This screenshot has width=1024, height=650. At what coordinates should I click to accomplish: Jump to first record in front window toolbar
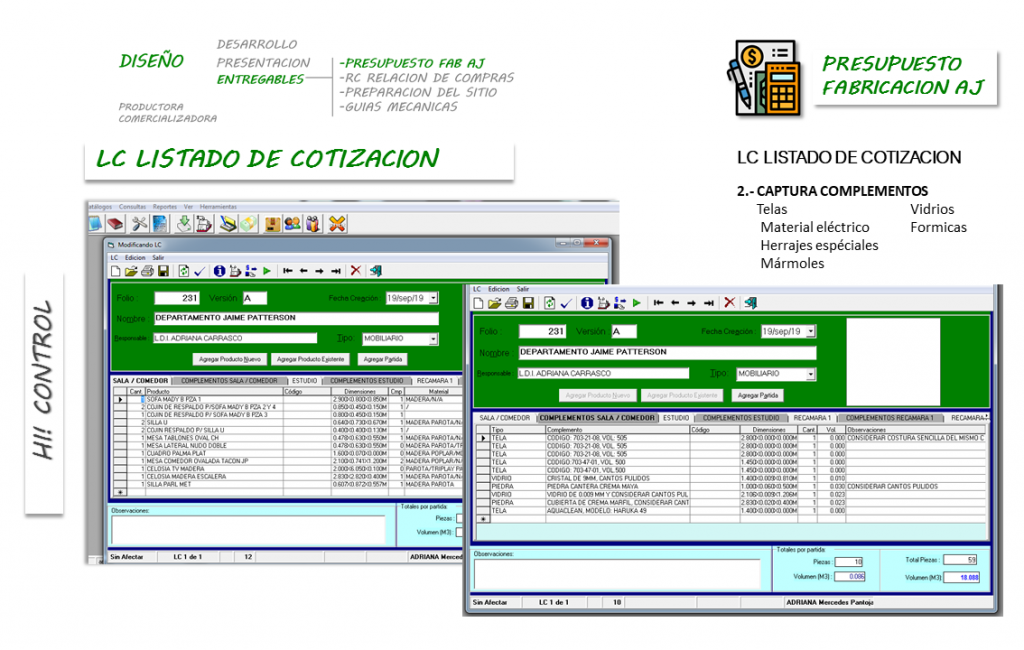click(657, 302)
